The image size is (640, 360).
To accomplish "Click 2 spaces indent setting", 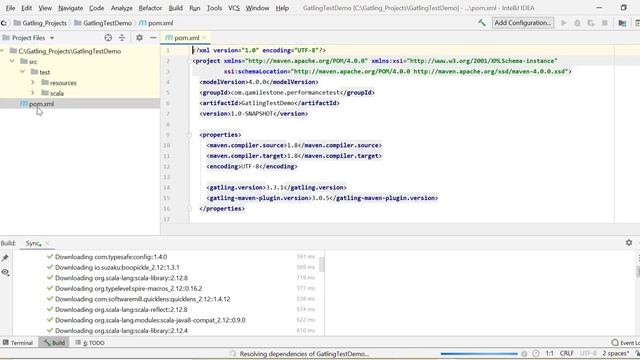I will coord(616,353).
